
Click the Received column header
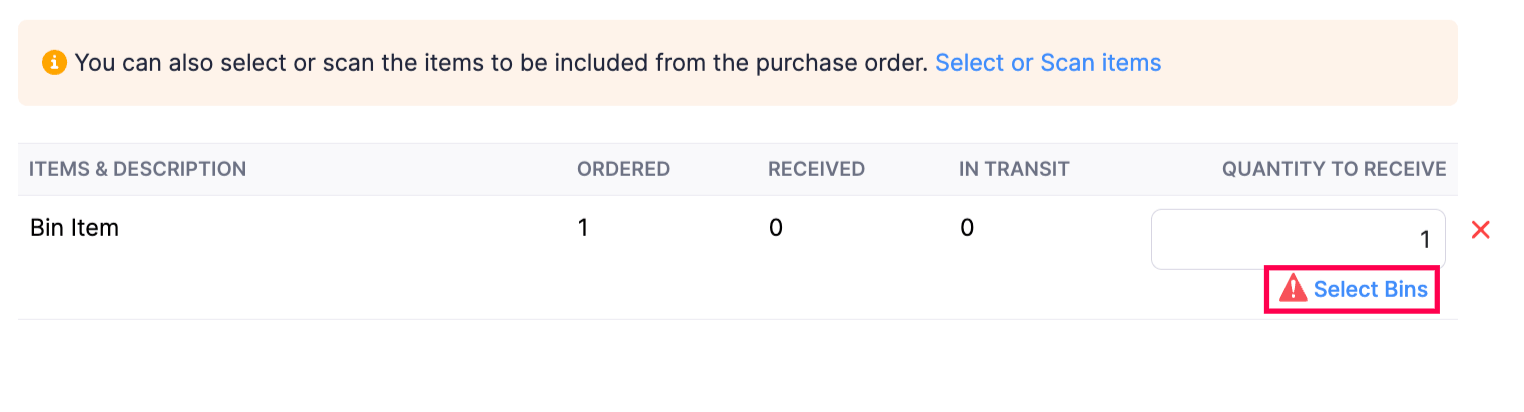pos(816,169)
